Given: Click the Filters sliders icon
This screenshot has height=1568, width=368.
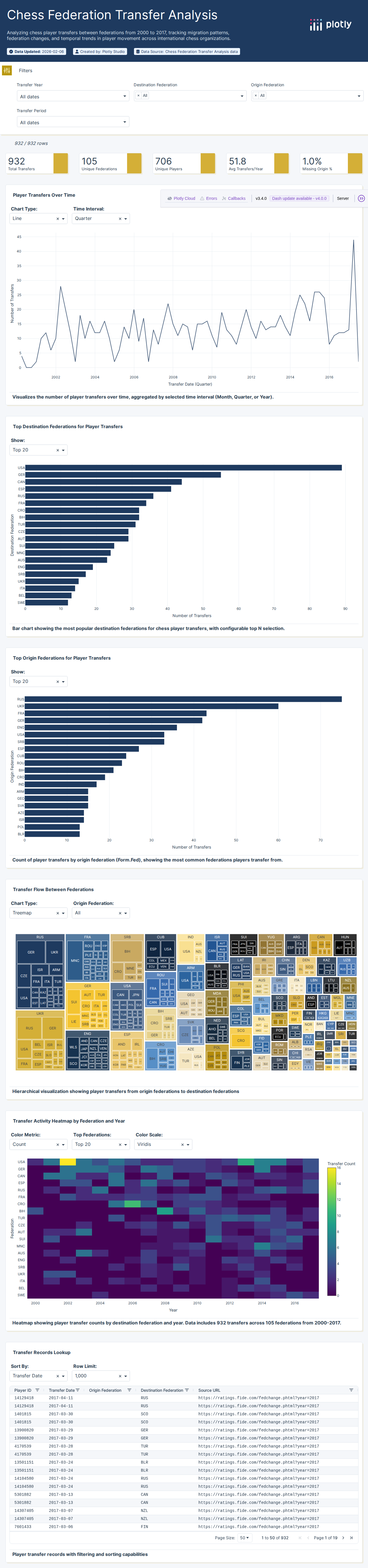Looking at the screenshot, I should [7, 71].
